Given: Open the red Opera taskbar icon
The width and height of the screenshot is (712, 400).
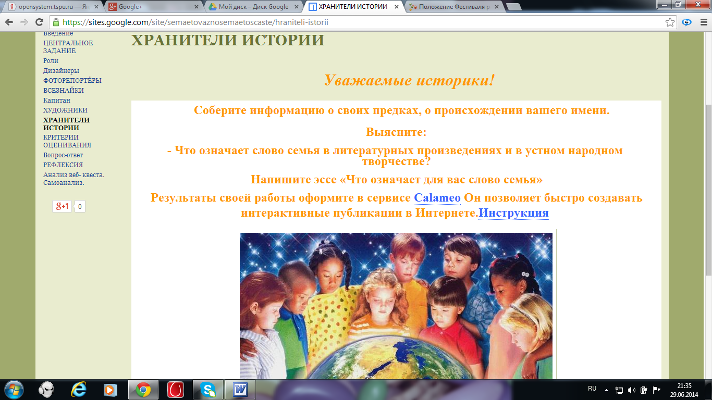Looking at the screenshot, I should pos(175,390).
